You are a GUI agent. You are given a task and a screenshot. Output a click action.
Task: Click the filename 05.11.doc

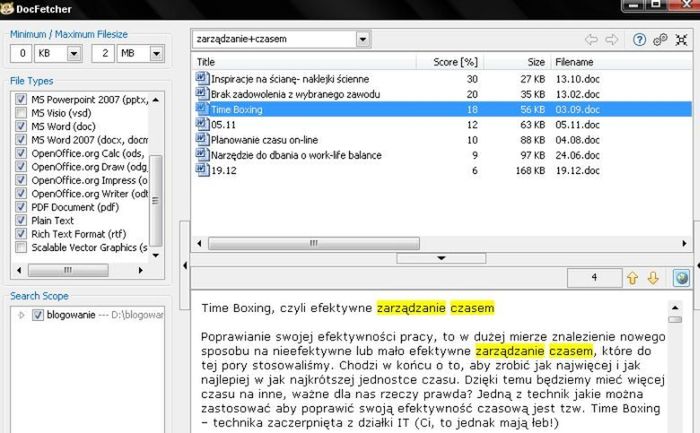[x=577, y=125]
